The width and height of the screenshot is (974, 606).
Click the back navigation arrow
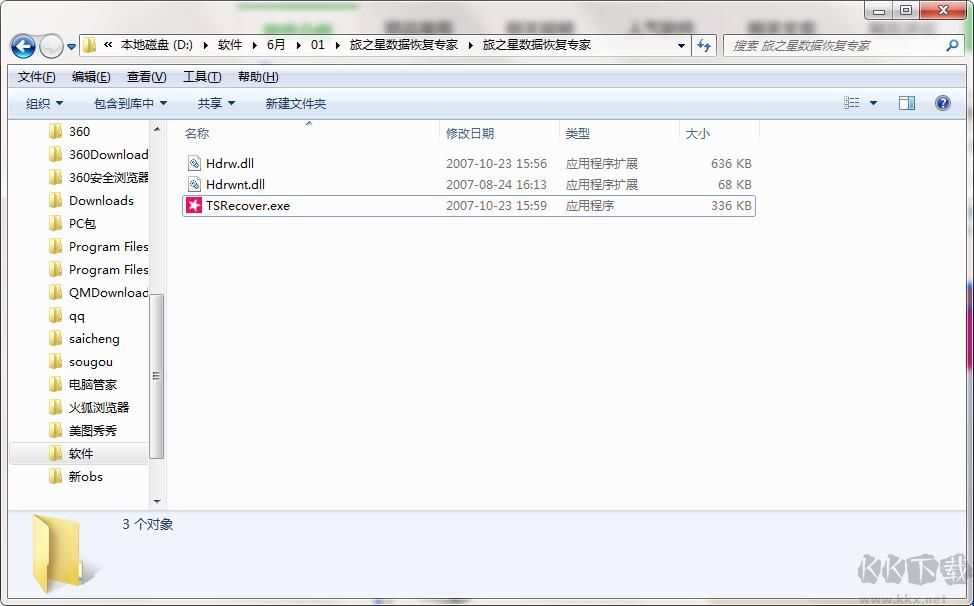click(22, 46)
